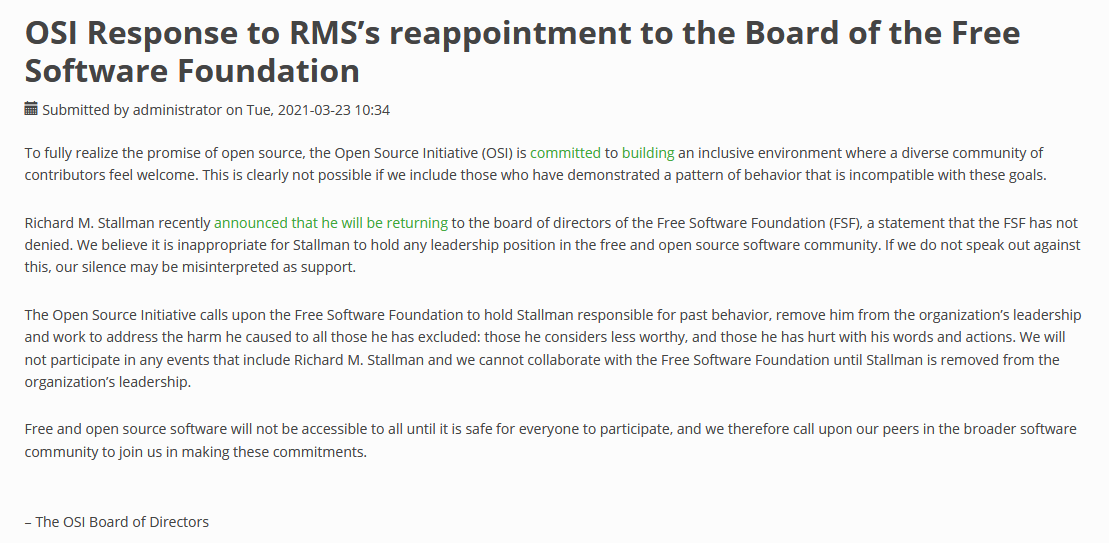The height and width of the screenshot is (543, 1109).
Task: Click paragraph beginning "Free and open source software"
Action: pyautogui.click(x=550, y=440)
